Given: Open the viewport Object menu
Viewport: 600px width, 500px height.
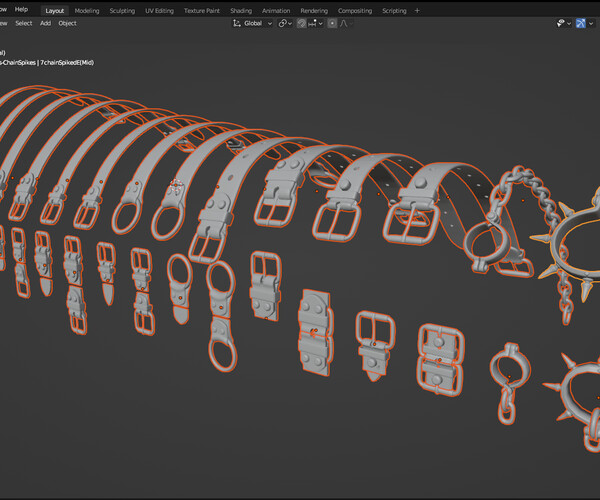Looking at the screenshot, I should point(67,23).
